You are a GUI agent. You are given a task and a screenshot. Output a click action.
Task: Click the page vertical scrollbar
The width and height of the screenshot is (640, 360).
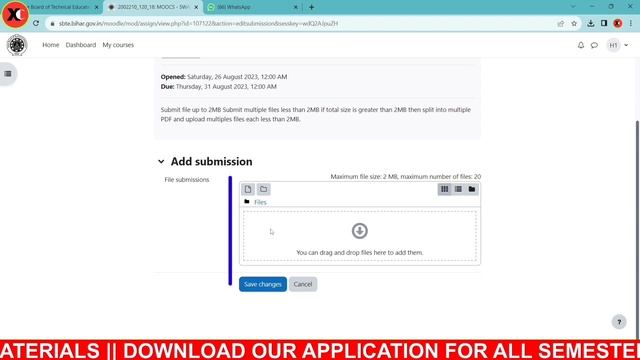pos(638,229)
